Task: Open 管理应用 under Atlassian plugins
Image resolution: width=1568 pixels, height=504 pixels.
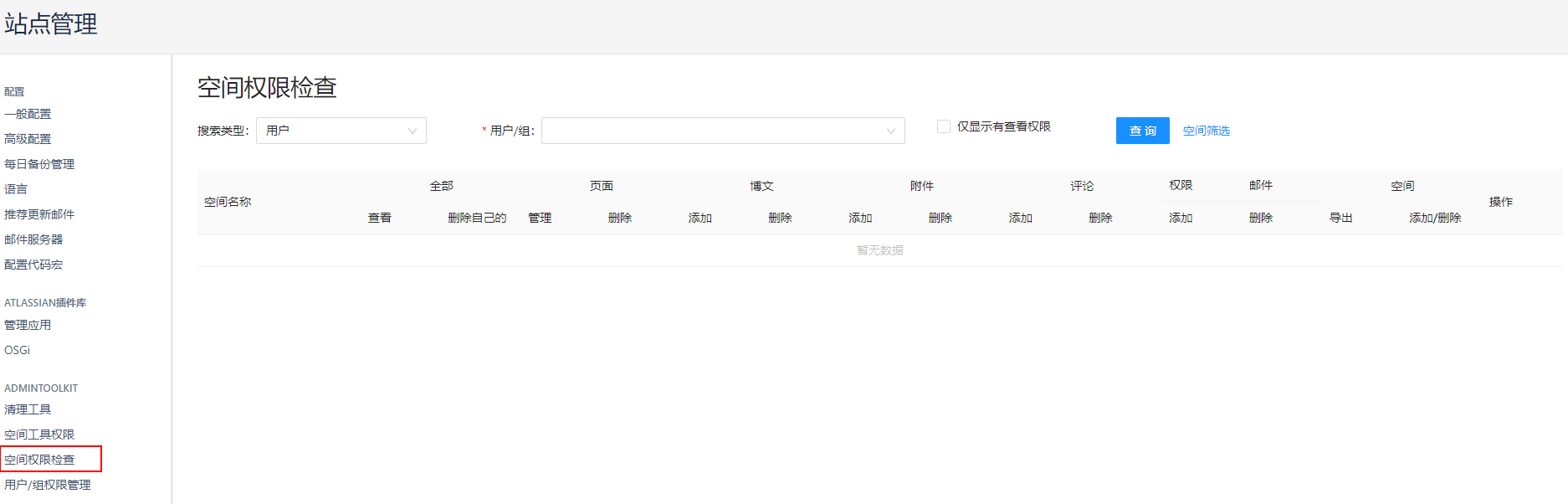Action: pos(28,325)
